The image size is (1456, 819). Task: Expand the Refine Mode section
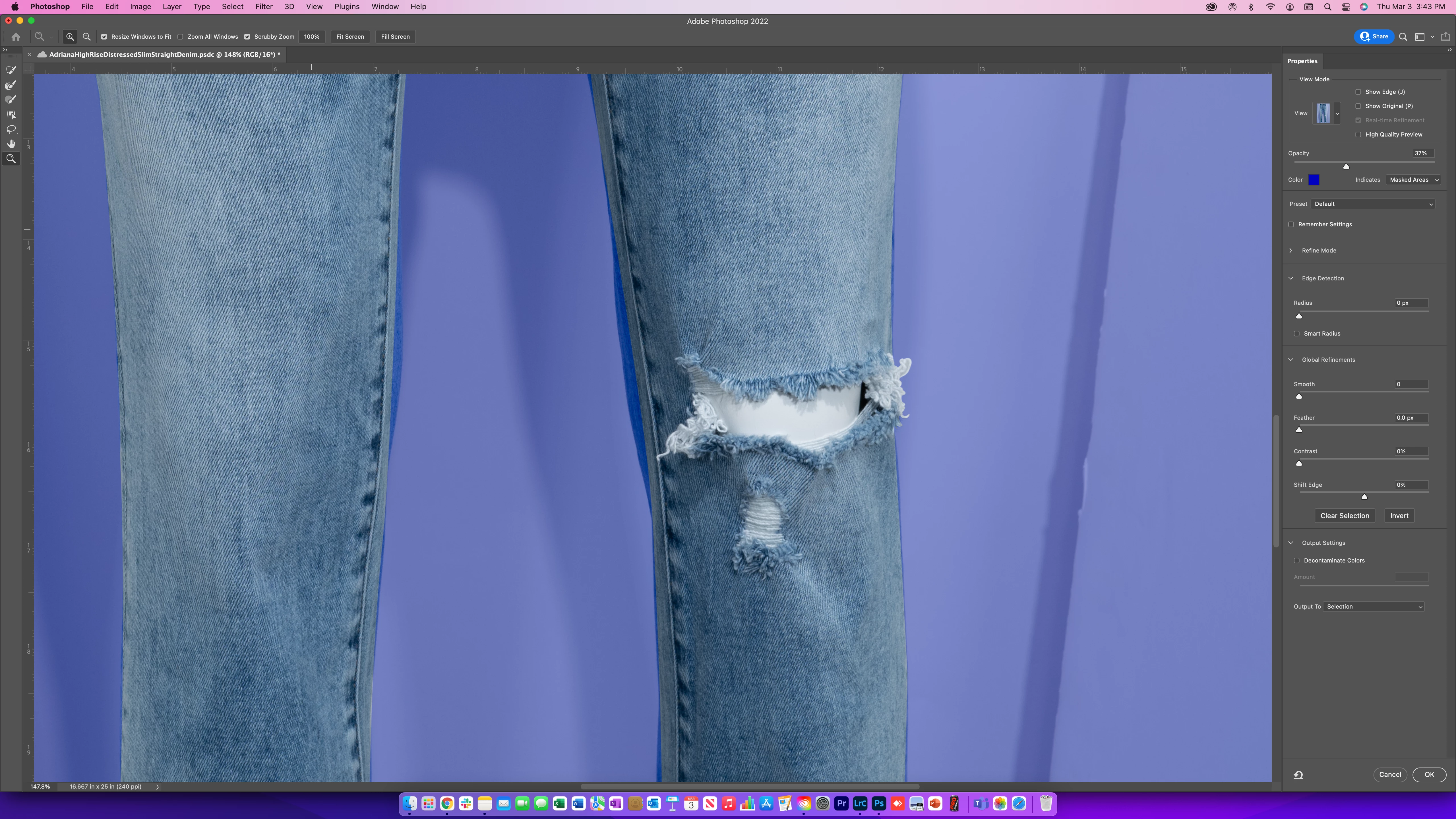coord(1291,250)
